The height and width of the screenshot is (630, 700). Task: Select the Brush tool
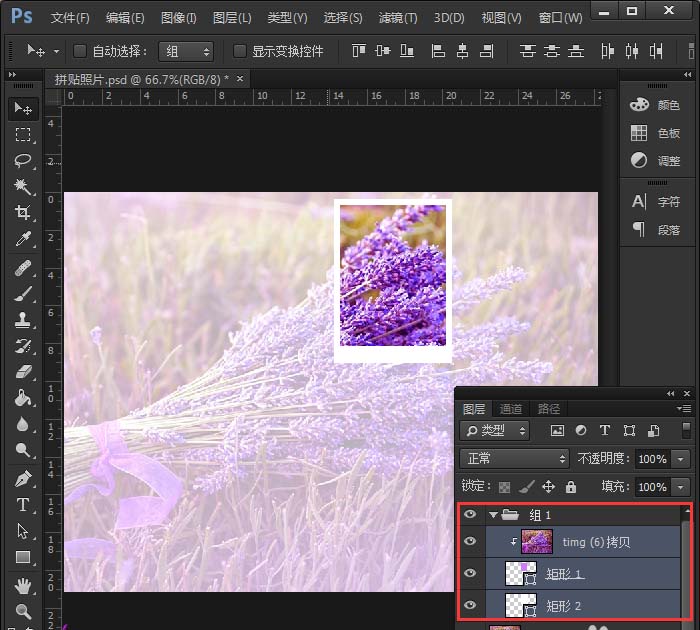[x=23, y=294]
